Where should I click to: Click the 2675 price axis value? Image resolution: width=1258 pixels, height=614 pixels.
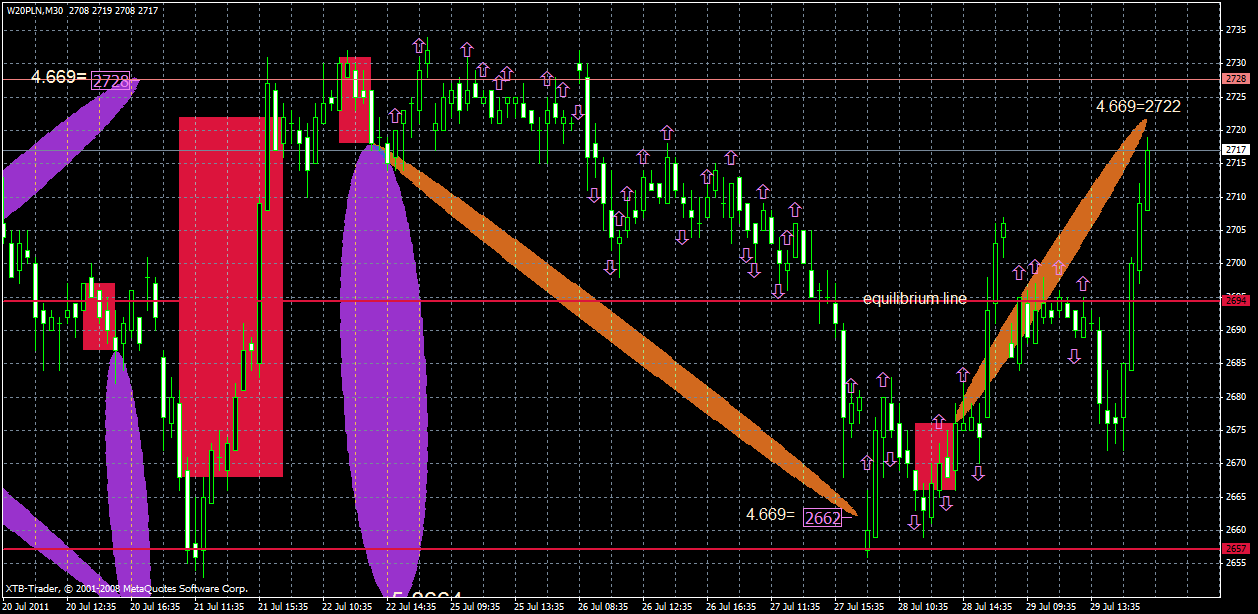1235,429
